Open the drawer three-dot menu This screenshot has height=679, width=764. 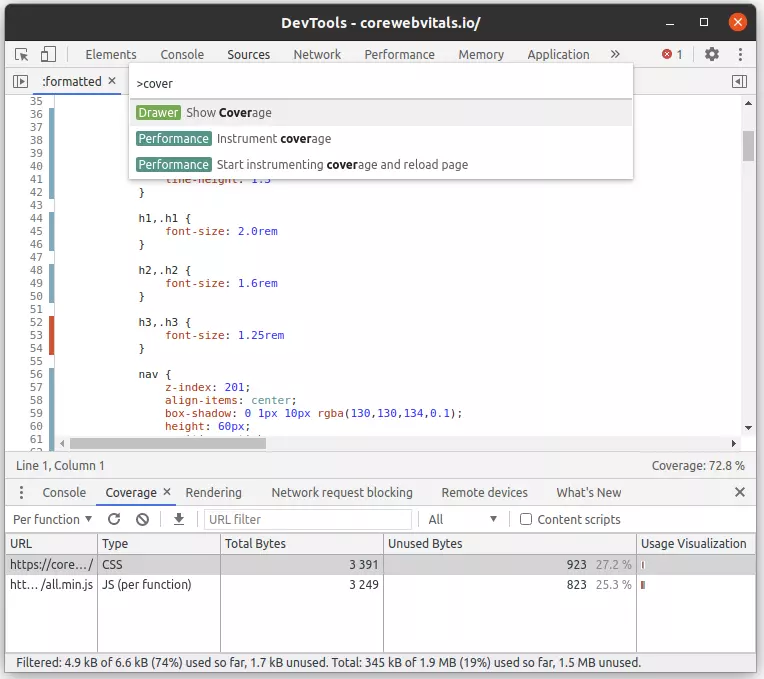click(21, 492)
